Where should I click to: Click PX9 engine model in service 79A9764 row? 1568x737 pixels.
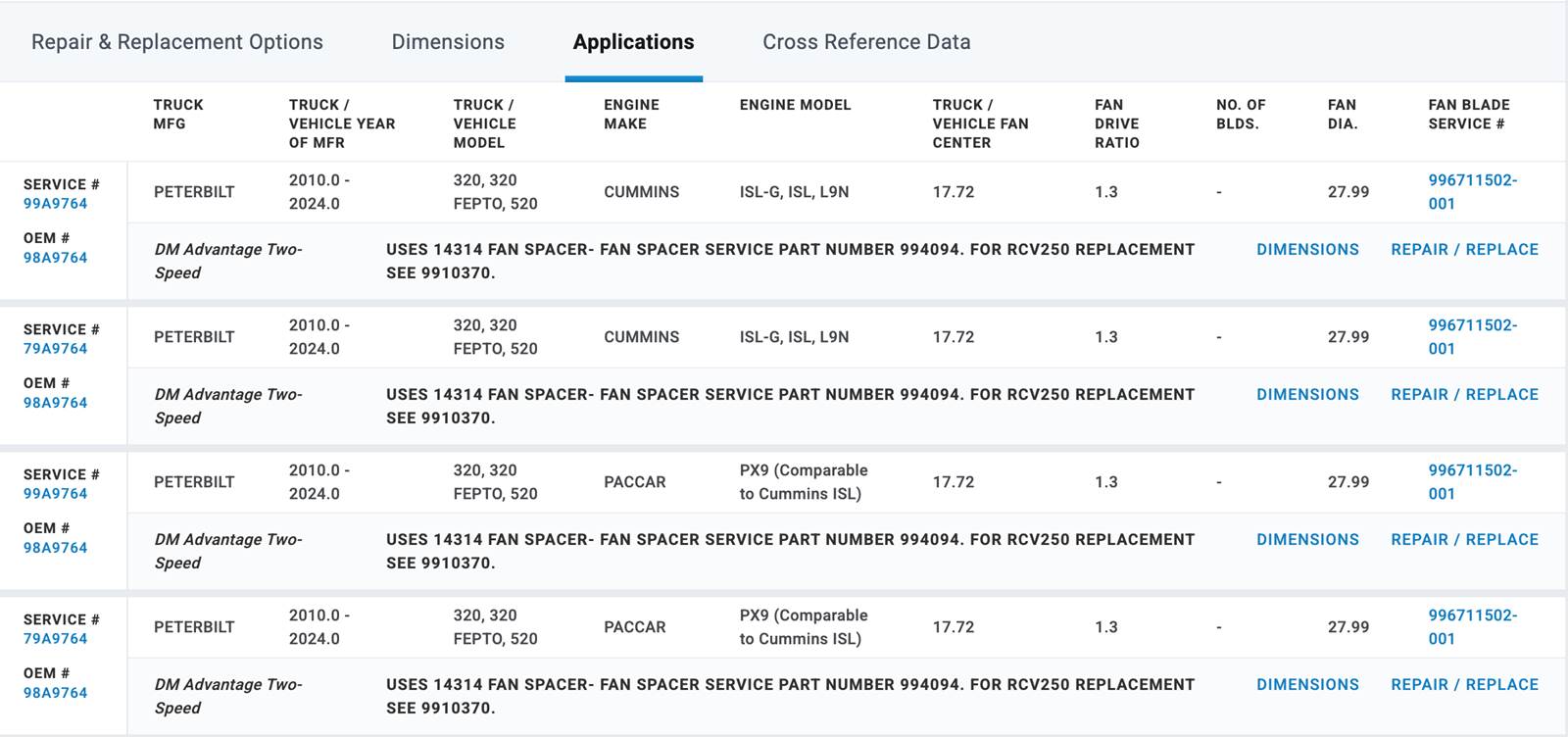(804, 627)
